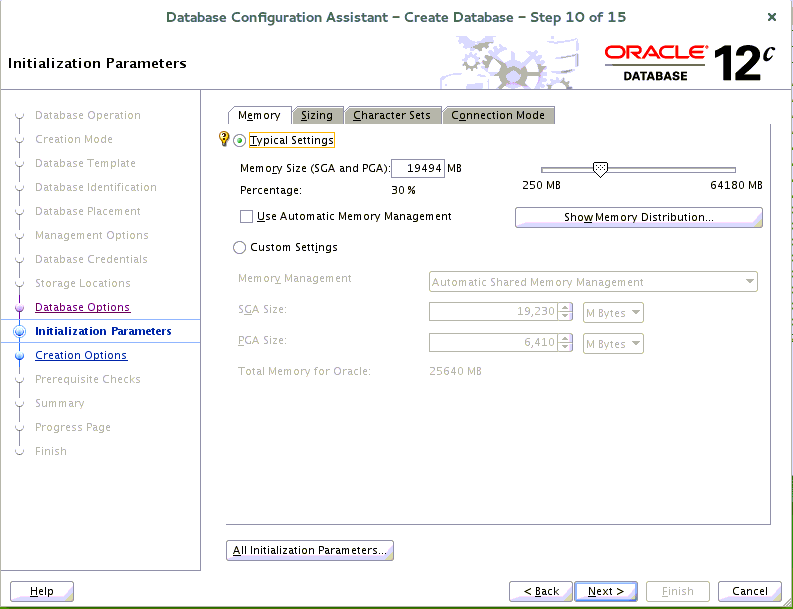Click the memory size slider handle
Viewport: 793px width, 609px height.
[600, 170]
